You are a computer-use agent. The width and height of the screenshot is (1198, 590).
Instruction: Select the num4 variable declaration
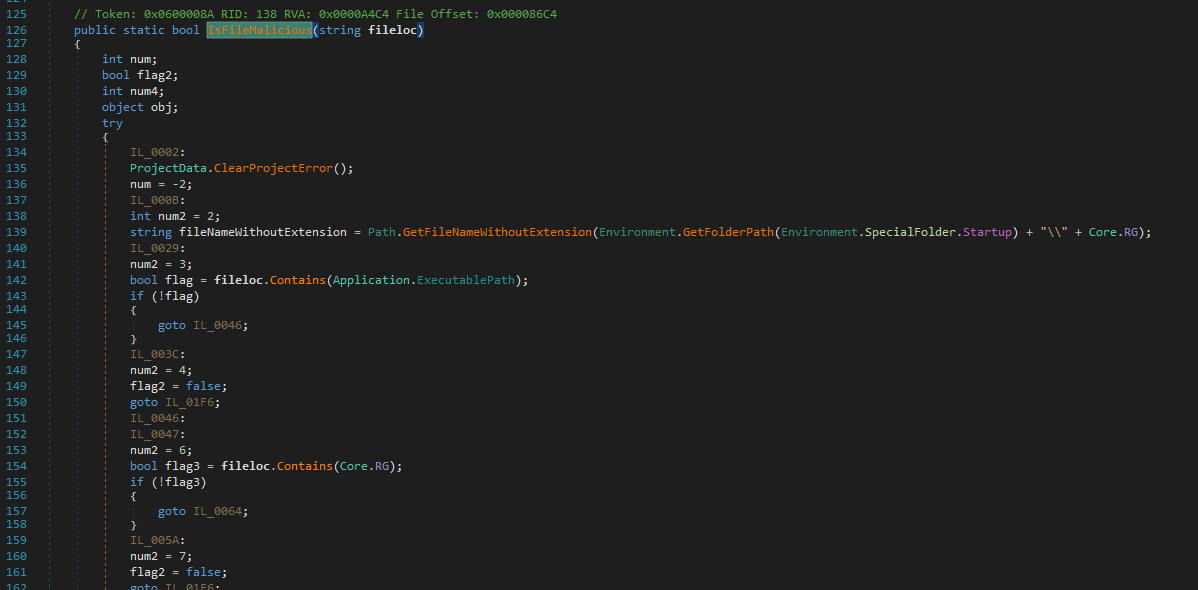141,91
